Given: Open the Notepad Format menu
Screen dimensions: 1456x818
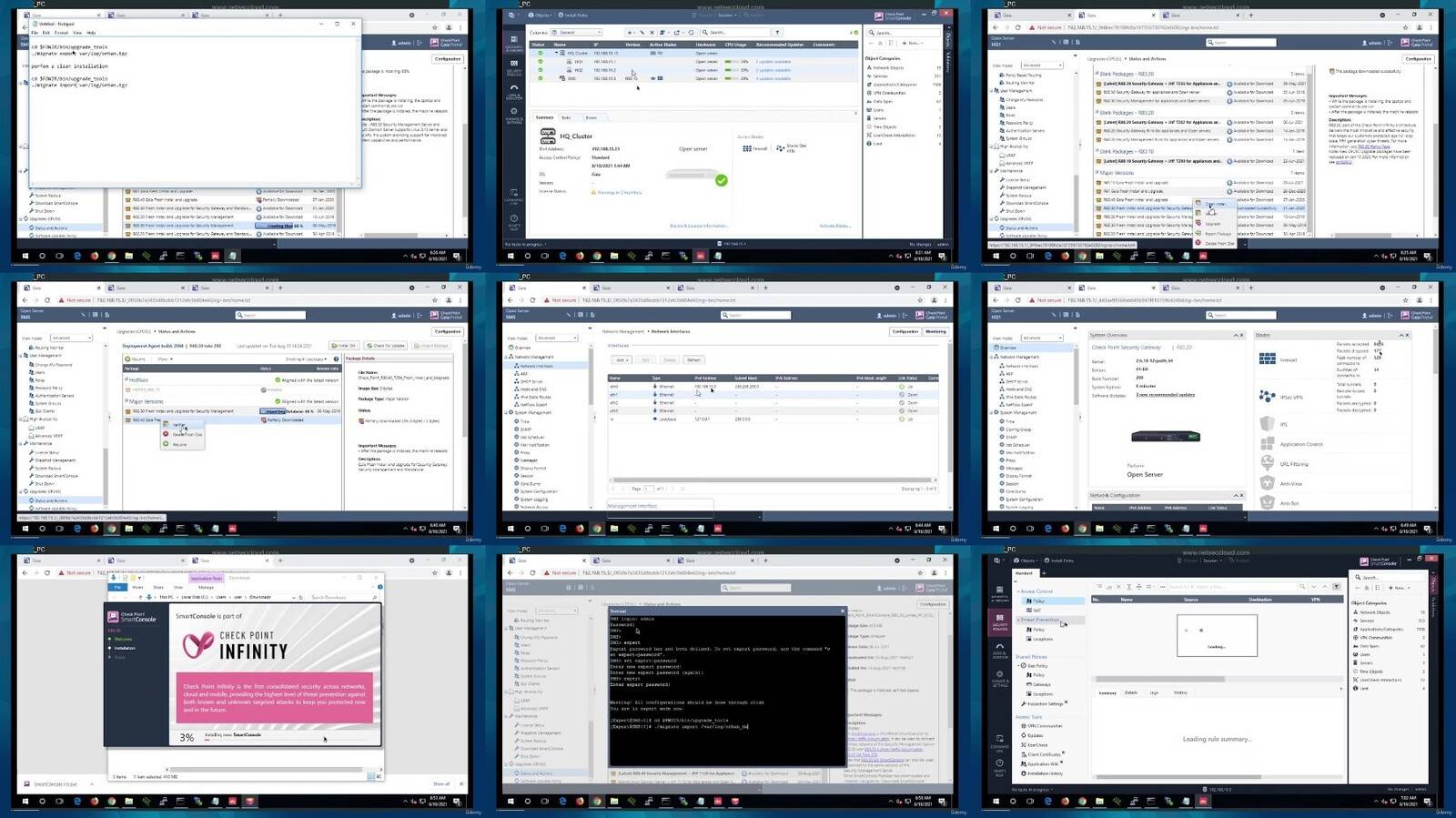Looking at the screenshot, I should [x=61, y=33].
